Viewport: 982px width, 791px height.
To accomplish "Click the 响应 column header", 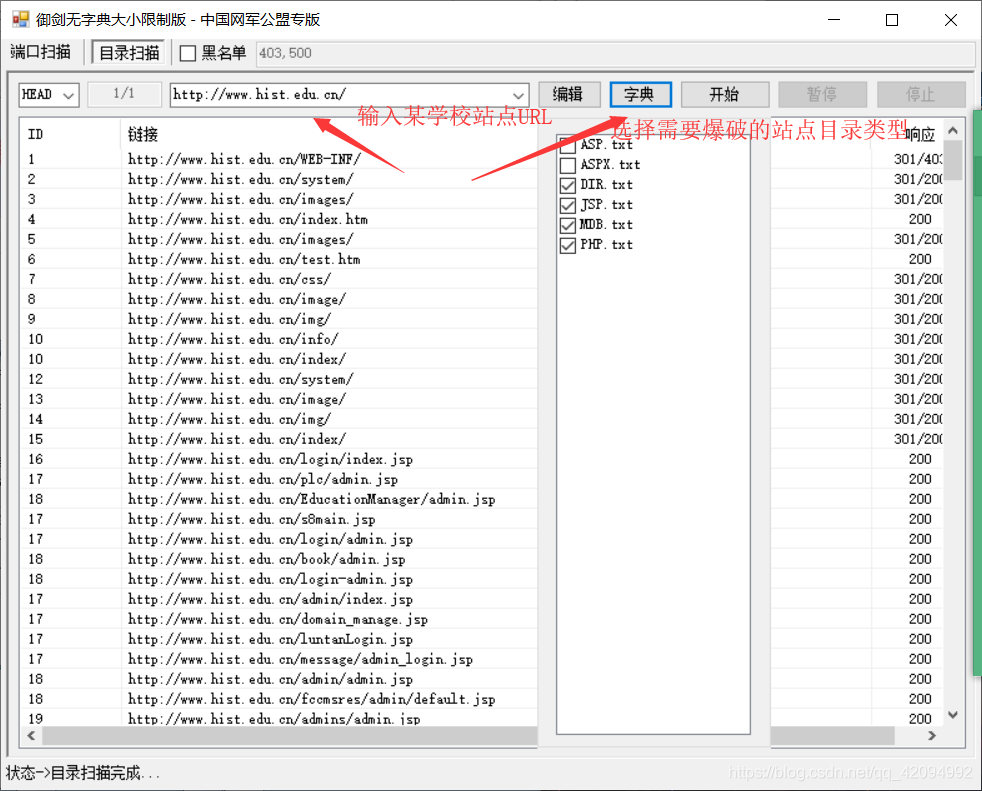I will pos(919,134).
